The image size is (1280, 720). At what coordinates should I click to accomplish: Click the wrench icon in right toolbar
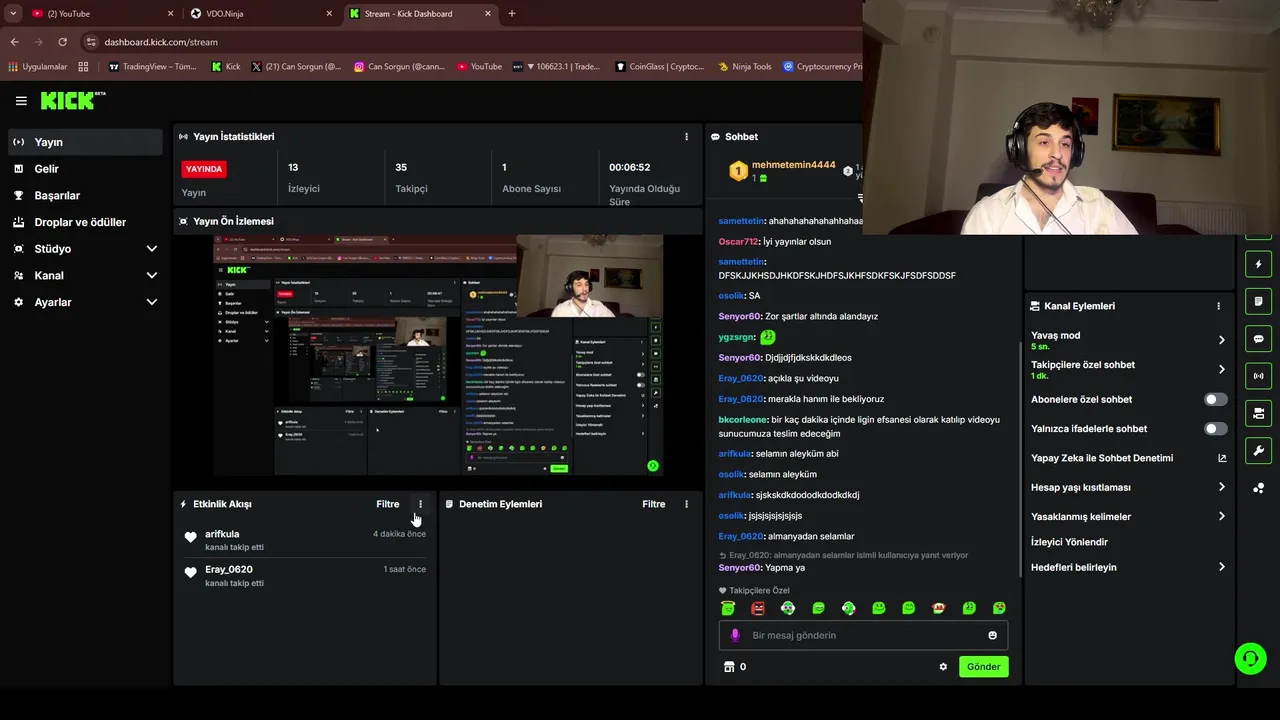click(1258, 450)
